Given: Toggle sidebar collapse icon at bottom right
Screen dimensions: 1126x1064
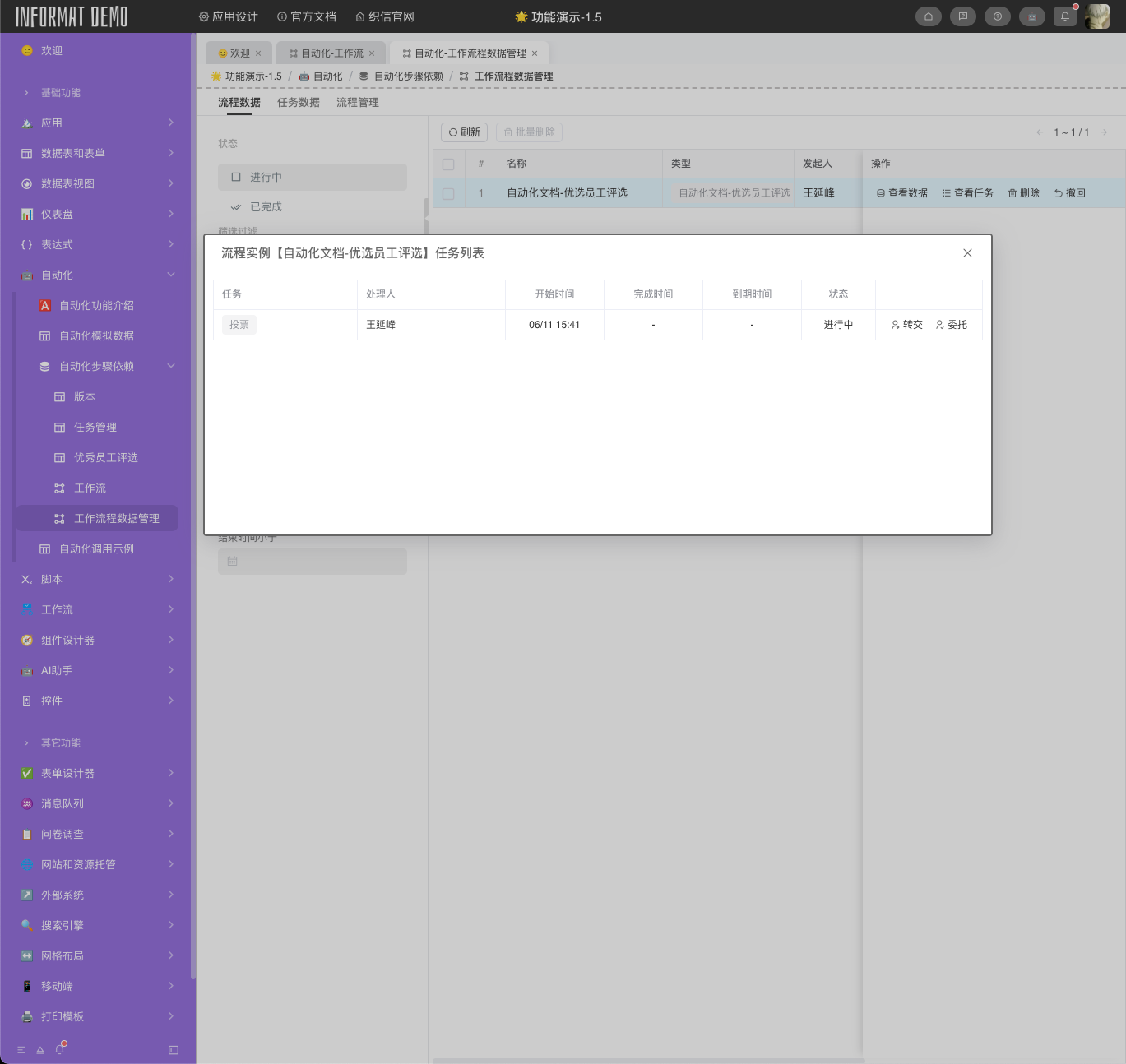Looking at the screenshot, I should pos(173,1050).
